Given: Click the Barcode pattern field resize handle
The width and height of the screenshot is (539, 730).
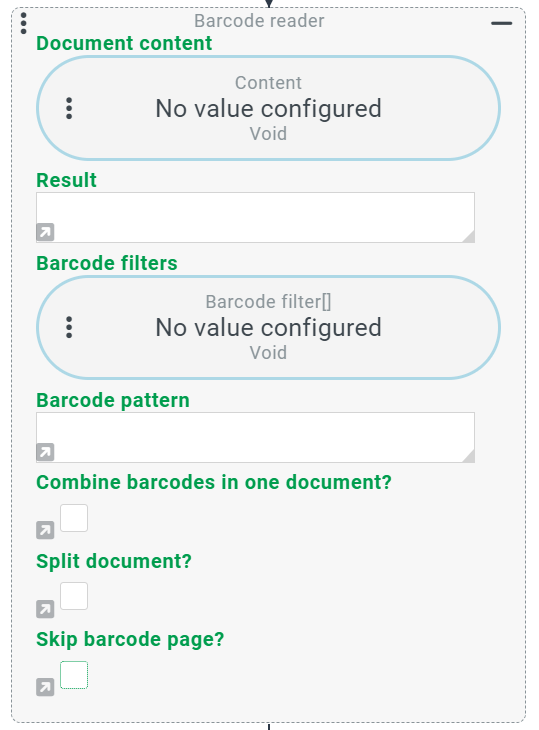Looking at the screenshot, I should 469,456.
